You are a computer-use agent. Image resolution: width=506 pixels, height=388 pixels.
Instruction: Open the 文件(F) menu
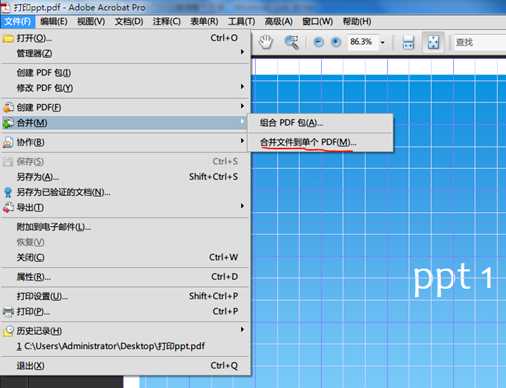point(17,22)
